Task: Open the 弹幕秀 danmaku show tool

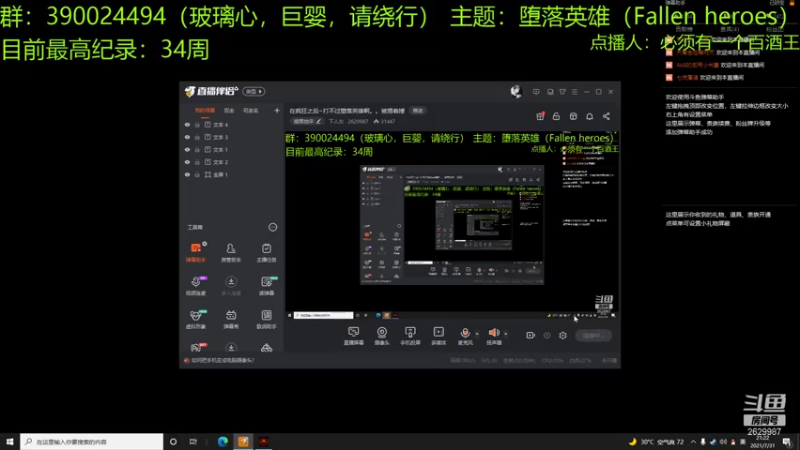Action: [231, 319]
